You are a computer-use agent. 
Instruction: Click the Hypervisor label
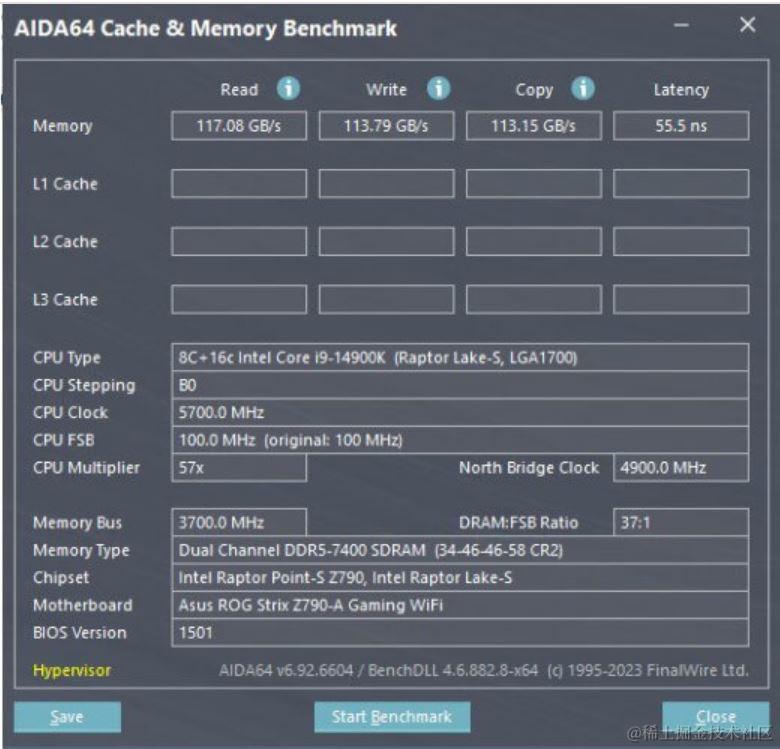[x=72, y=670]
